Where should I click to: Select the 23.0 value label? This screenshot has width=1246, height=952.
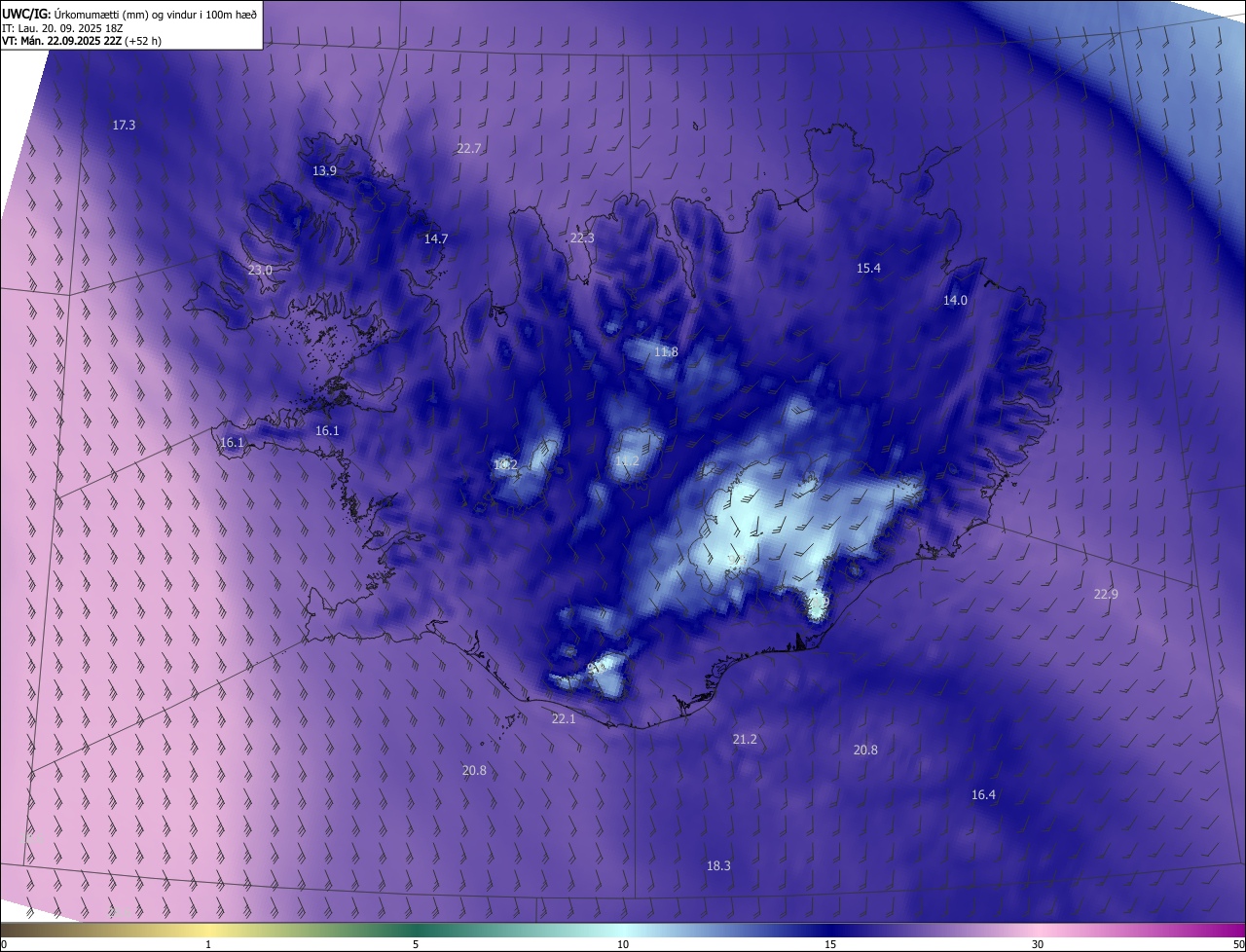click(x=259, y=270)
